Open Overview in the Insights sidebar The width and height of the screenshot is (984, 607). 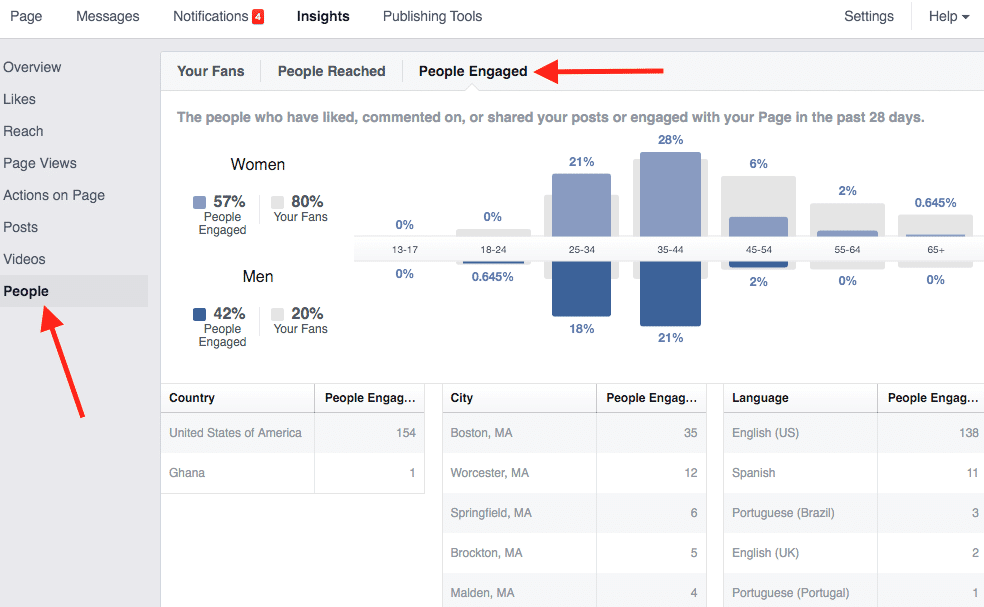click(32, 67)
